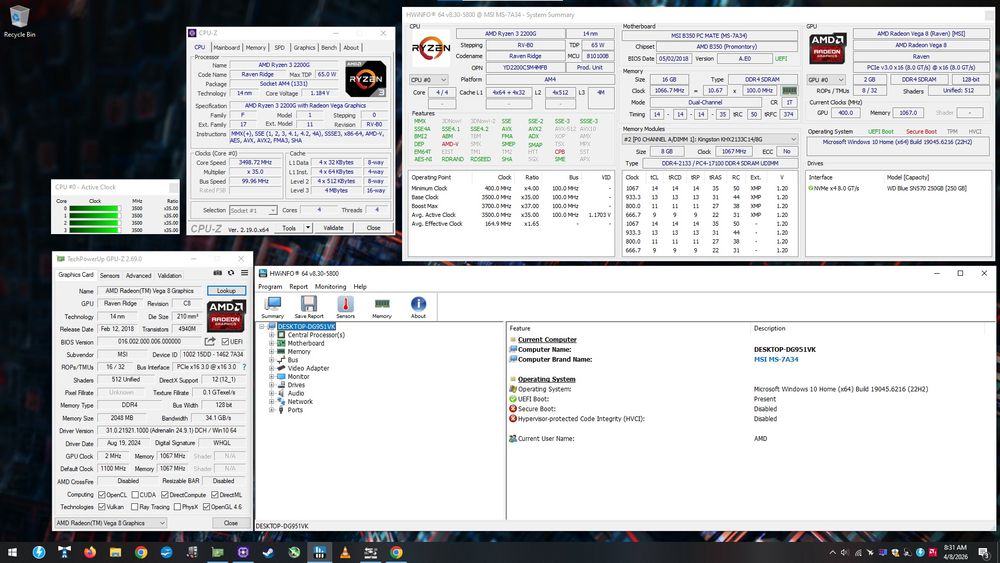
Task: Open Socket #1 selection dropdown in CPU-Z
Action: click(x=253, y=210)
